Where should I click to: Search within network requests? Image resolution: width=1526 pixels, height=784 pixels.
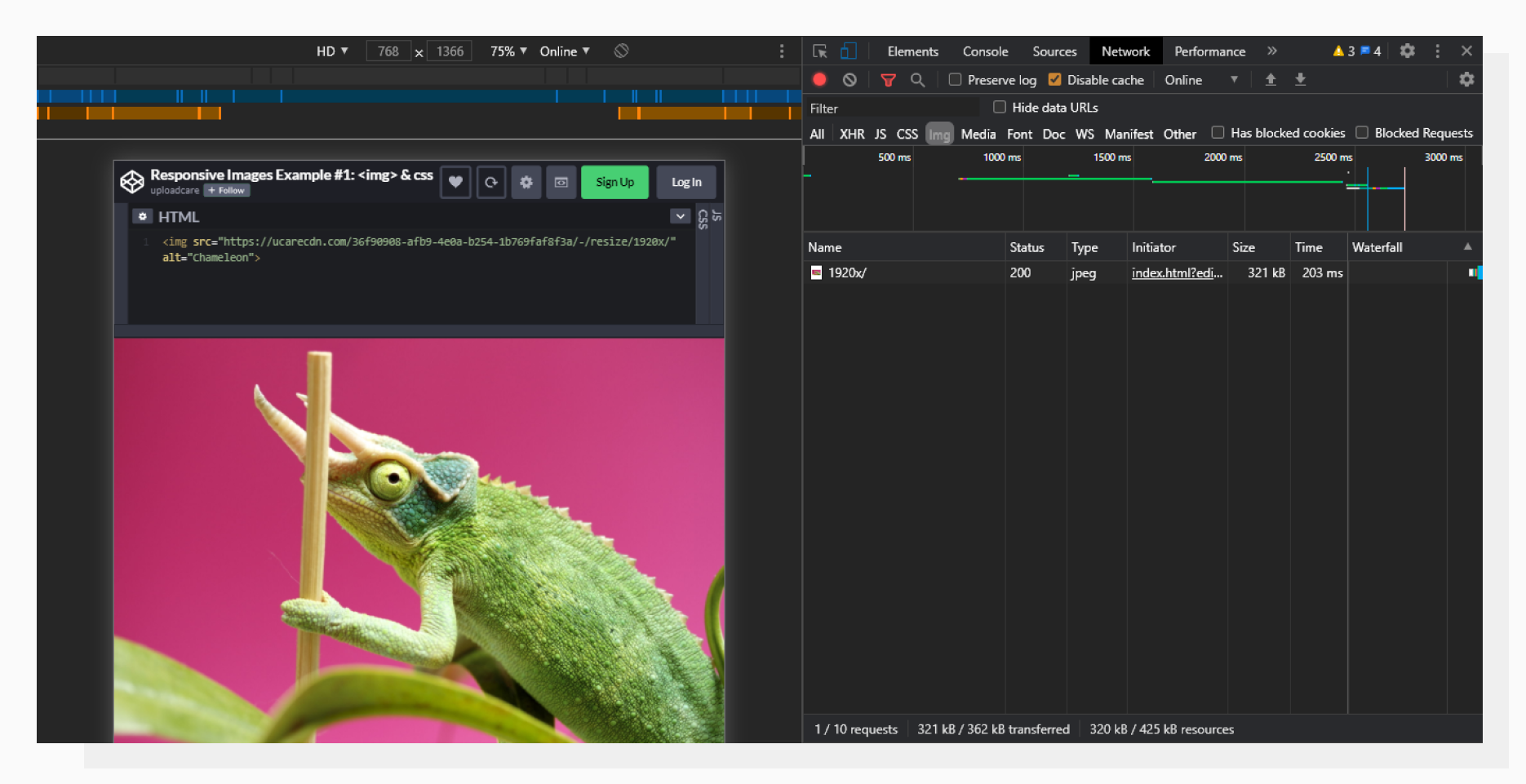[x=917, y=79]
